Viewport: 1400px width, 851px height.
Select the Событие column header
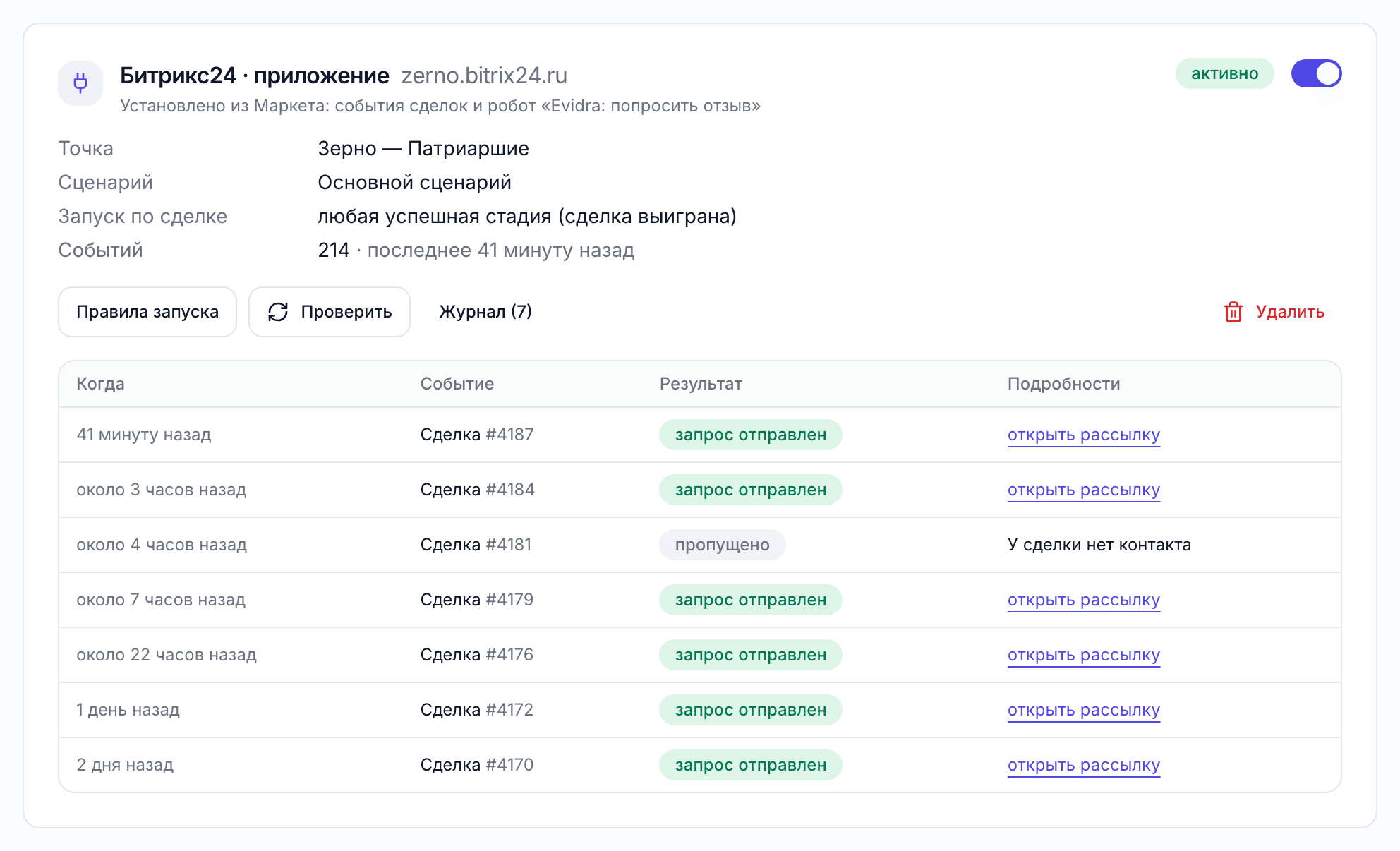pyautogui.click(x=457, y=384)
